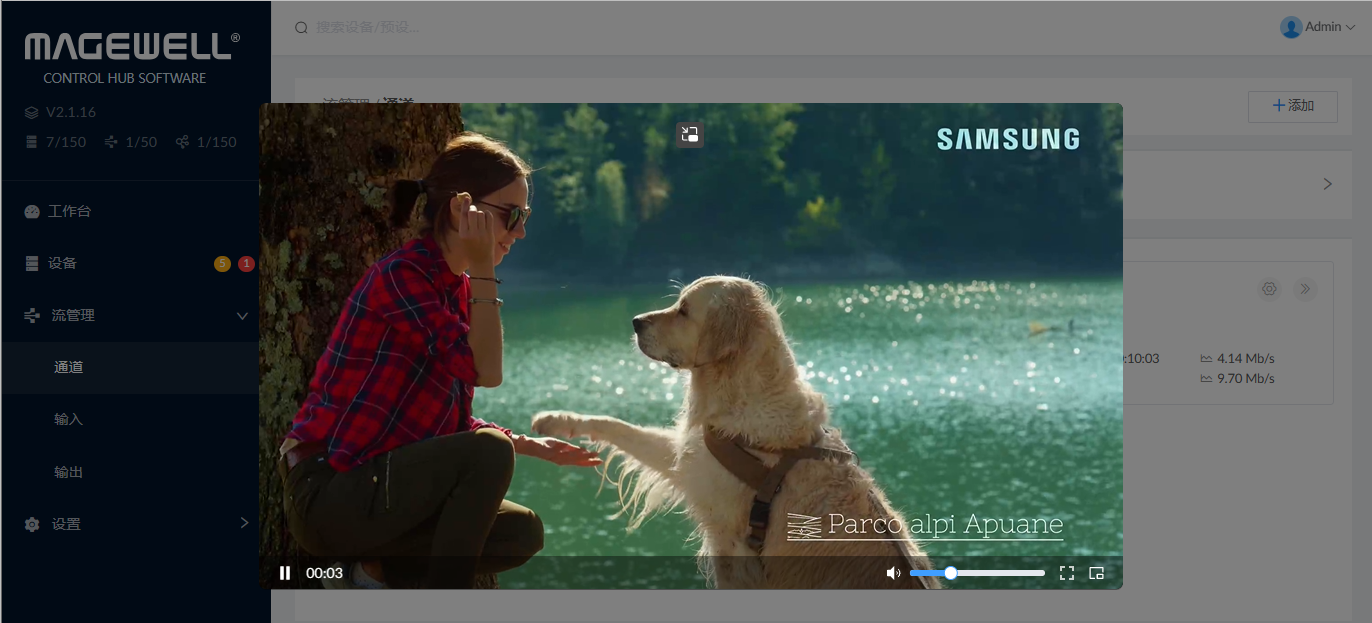Click the 添加 add button
The width and height of the screenshot is (1372, 623).
[x=1293, y=106]
